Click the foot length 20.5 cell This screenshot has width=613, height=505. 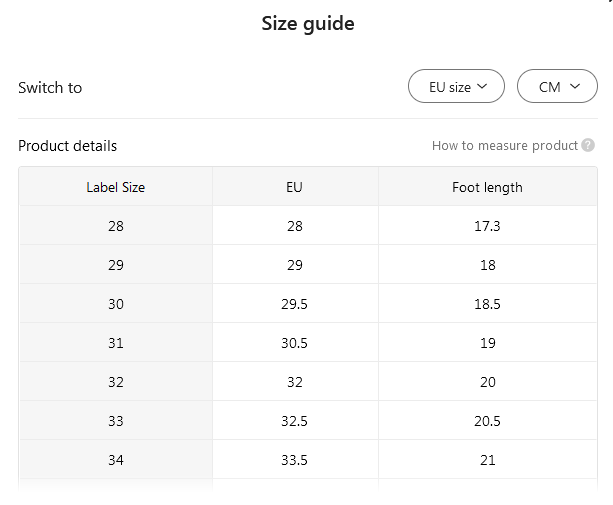pyautogui.click(x=487, y=421)
